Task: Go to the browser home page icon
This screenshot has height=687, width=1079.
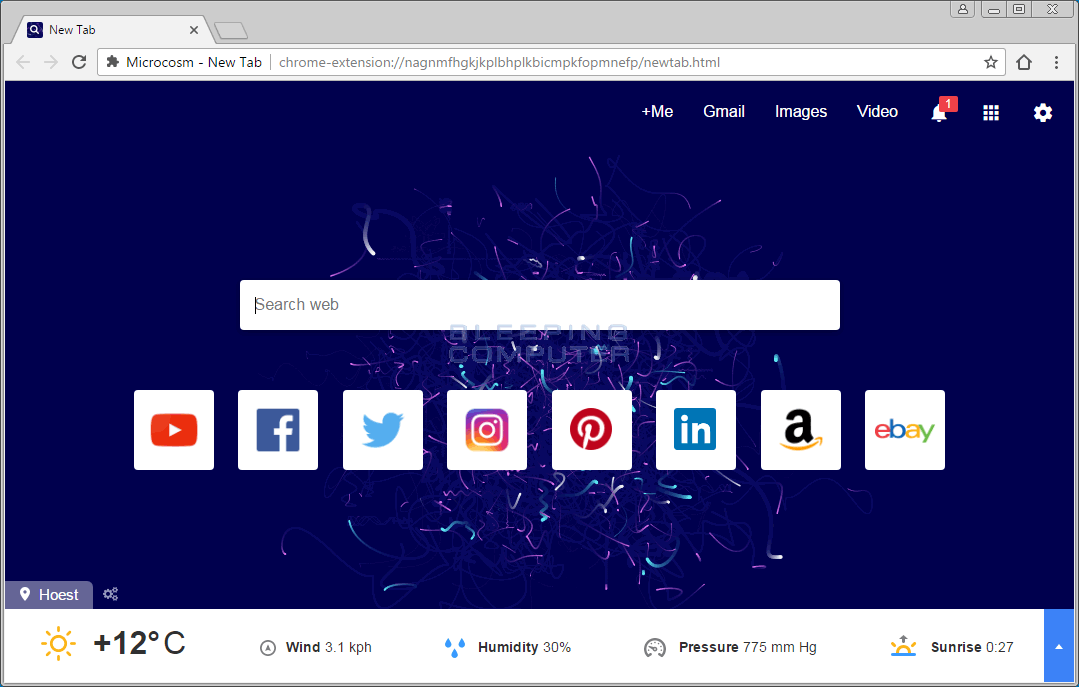Action: 1024,63
